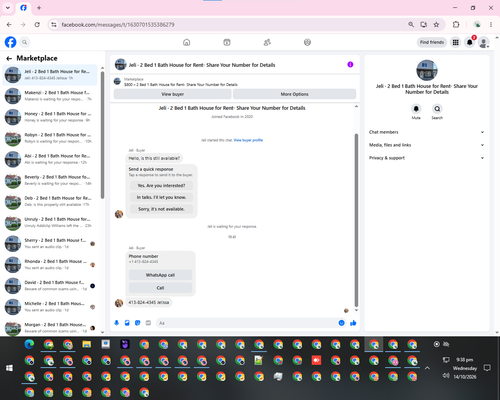Send quick reply 'In talks. I'll let you know.'
500x400 pixels.
[x=161, y=197]
